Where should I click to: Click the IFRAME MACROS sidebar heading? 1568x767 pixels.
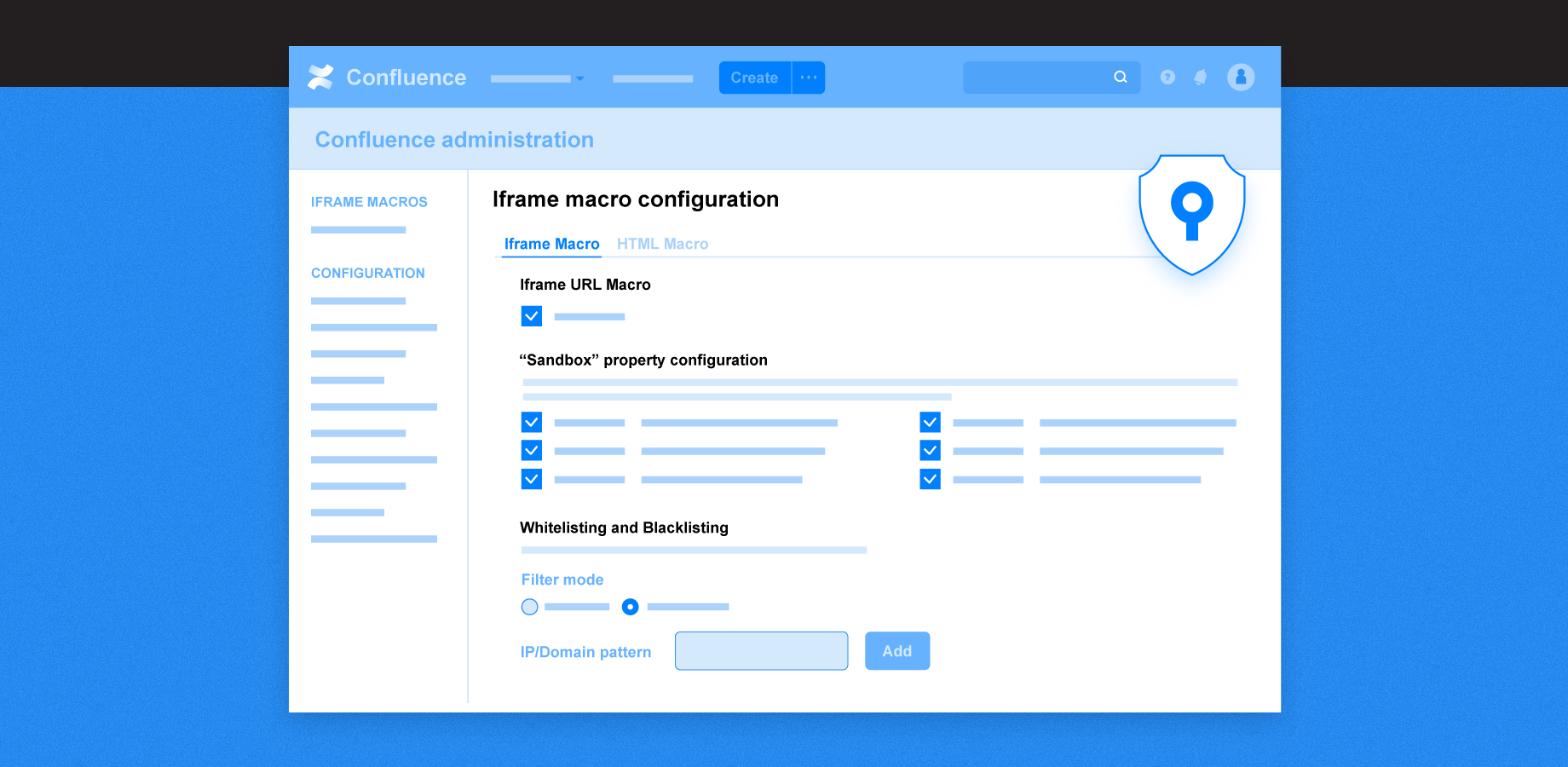(x=369, y=202)
